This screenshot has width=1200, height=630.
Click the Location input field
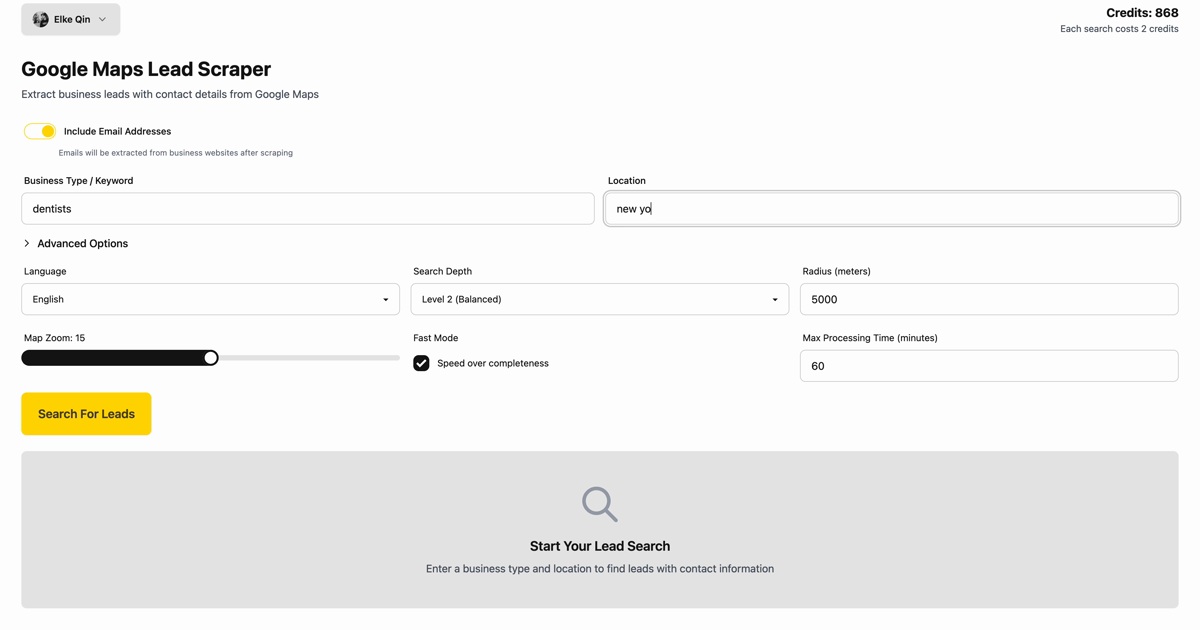click(x=892, y=209)
